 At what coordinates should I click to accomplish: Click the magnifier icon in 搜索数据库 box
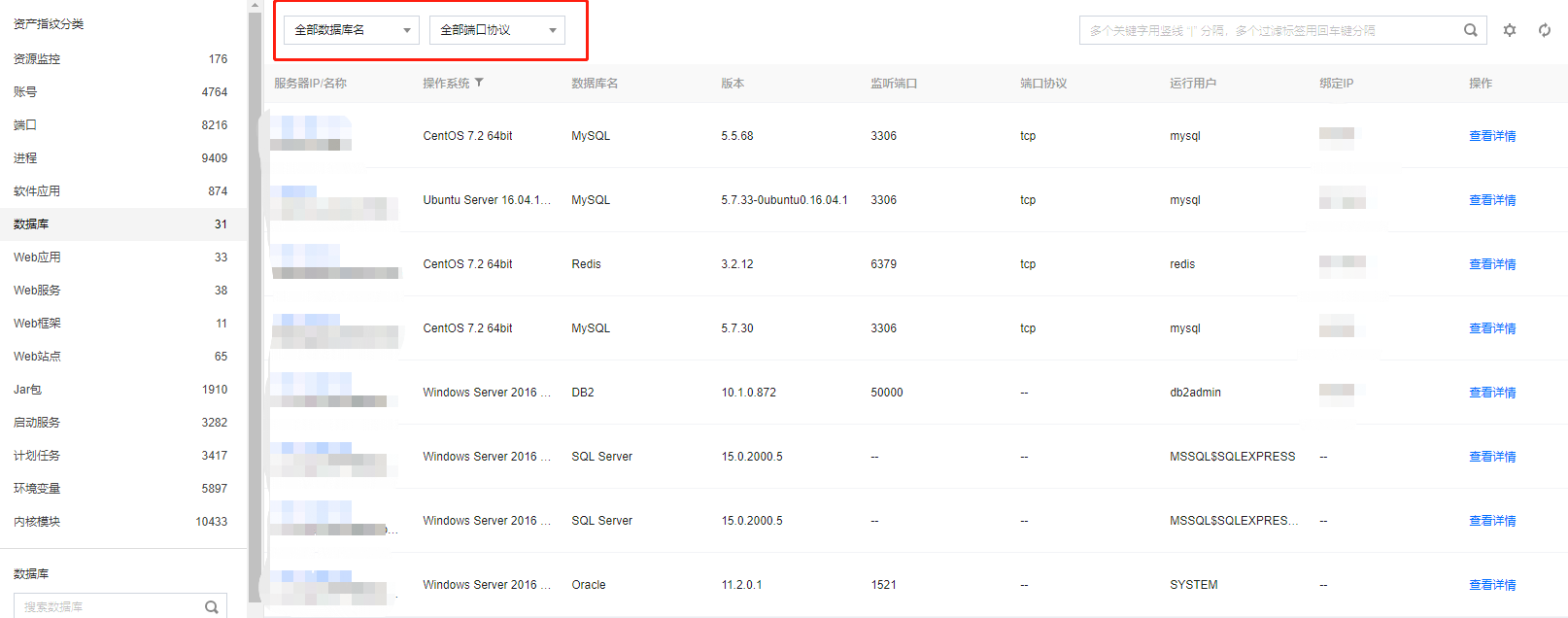point(211,606)
